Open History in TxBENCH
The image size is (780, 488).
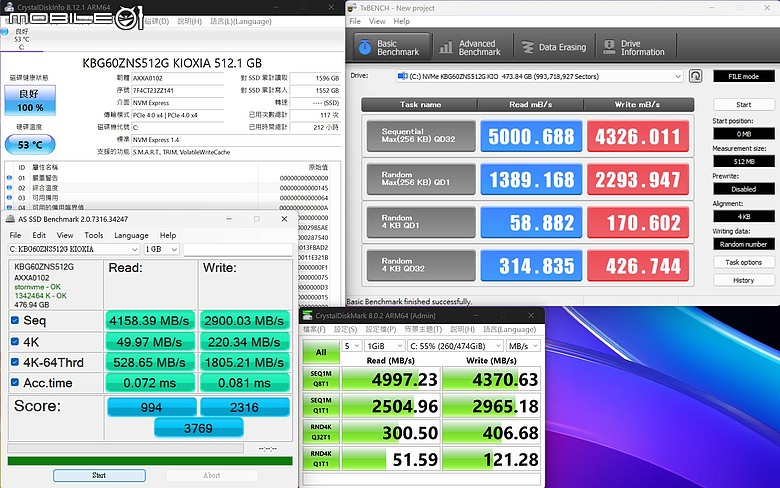click(x=744, y=281)
